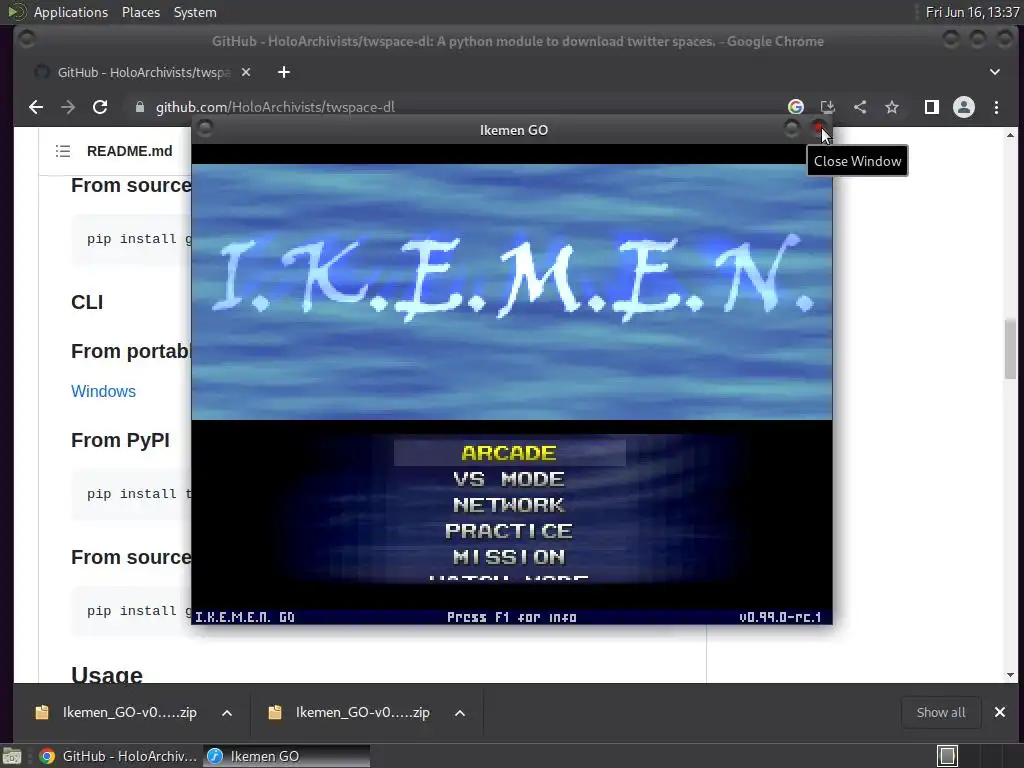Open Applications menu

click(x=71, y=12)
